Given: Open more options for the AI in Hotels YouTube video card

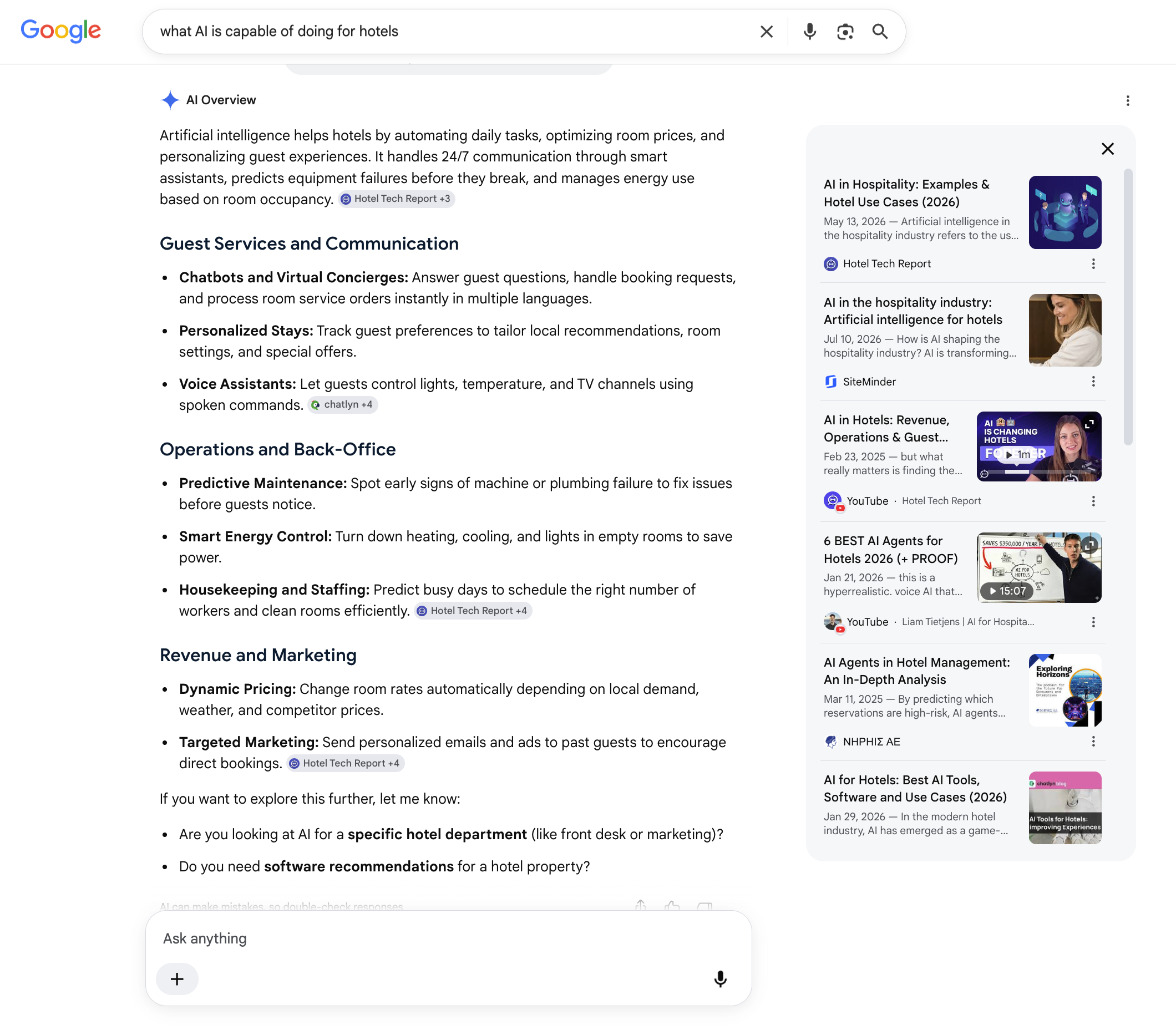Looking at the screenshot, I should point(1093,501).
